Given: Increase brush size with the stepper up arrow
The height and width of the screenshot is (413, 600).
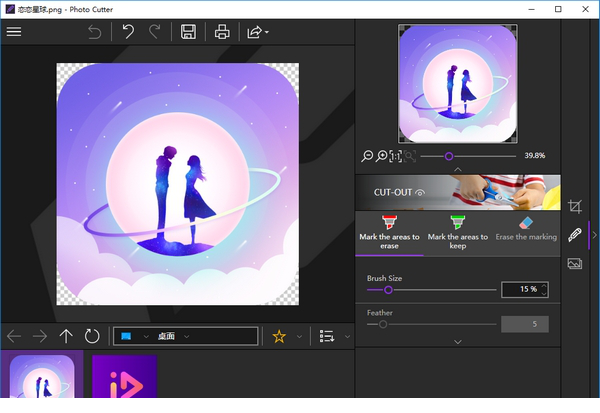Looking at the screenshot, I should click(544, 286).
